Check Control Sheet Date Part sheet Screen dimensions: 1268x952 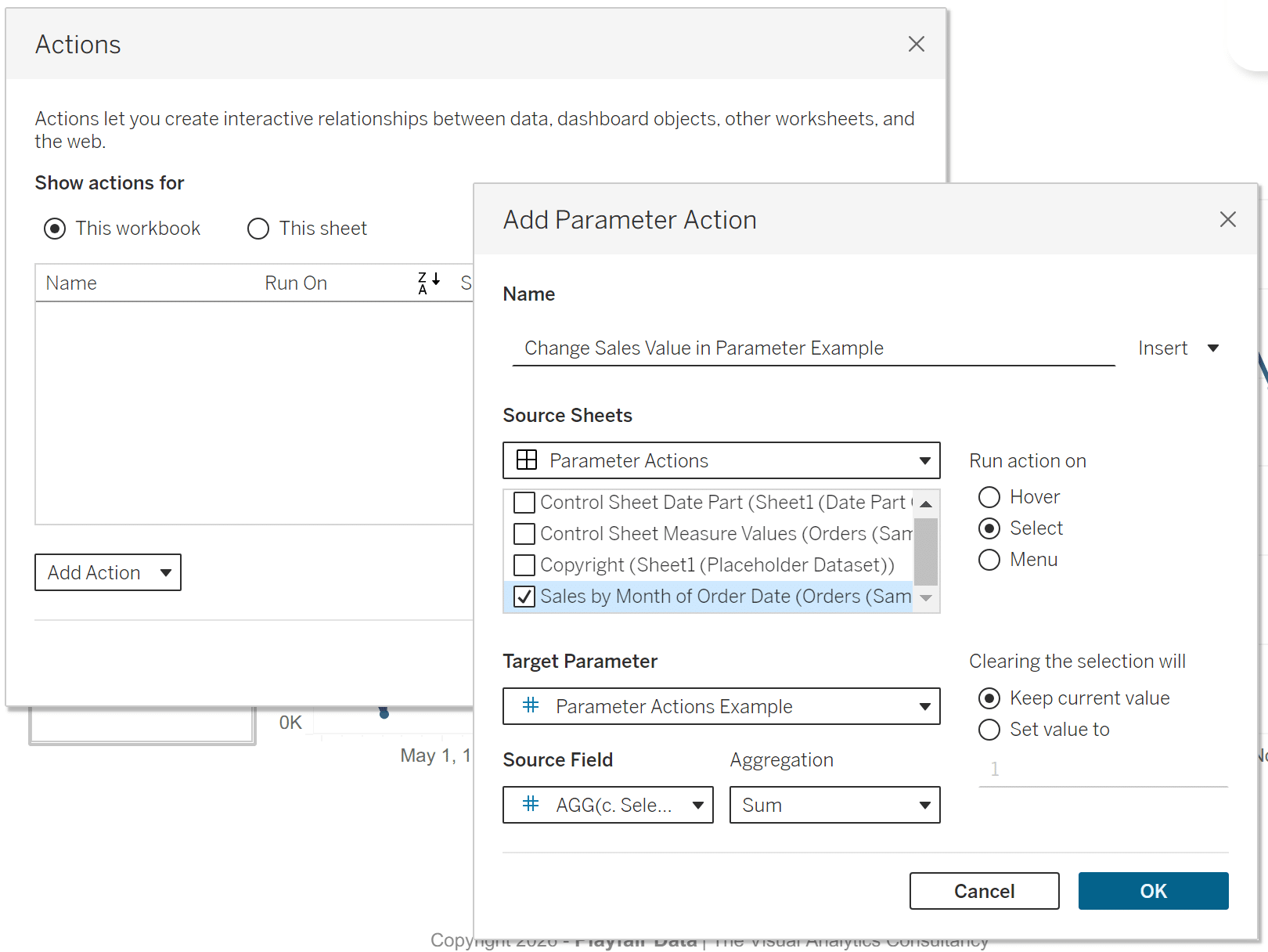[x=524, y=502]
